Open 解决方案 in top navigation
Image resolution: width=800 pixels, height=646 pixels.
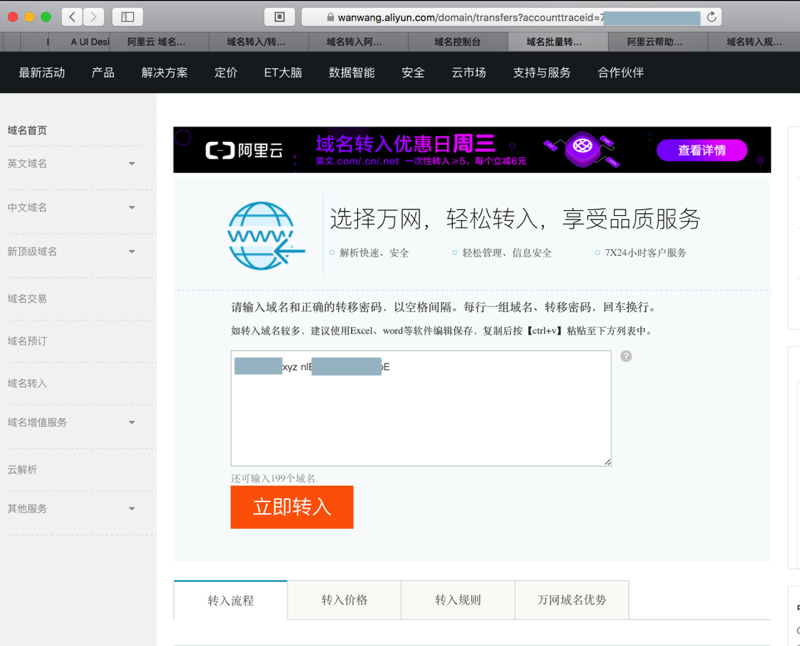tap(164, 72)
